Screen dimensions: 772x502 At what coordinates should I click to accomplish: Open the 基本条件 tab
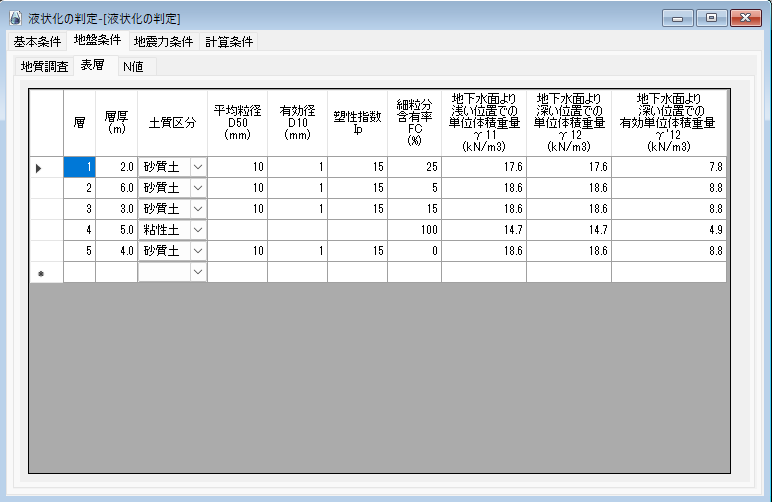tap(37, 42)
